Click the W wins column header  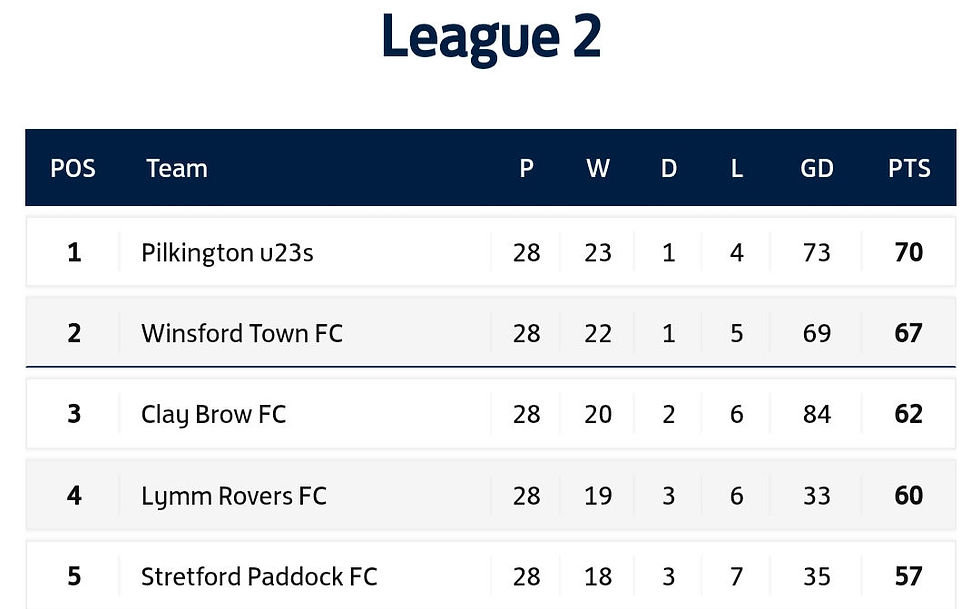pyautogui.click(x=598, y=168)
